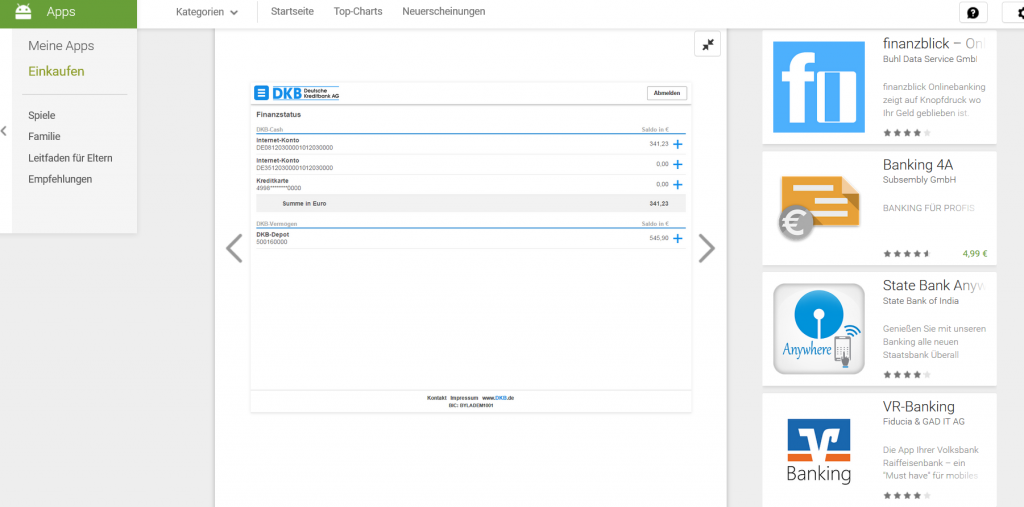Open finanzblick app title
The width and height of the screenshot is (1024, 507).
(933, 44)
